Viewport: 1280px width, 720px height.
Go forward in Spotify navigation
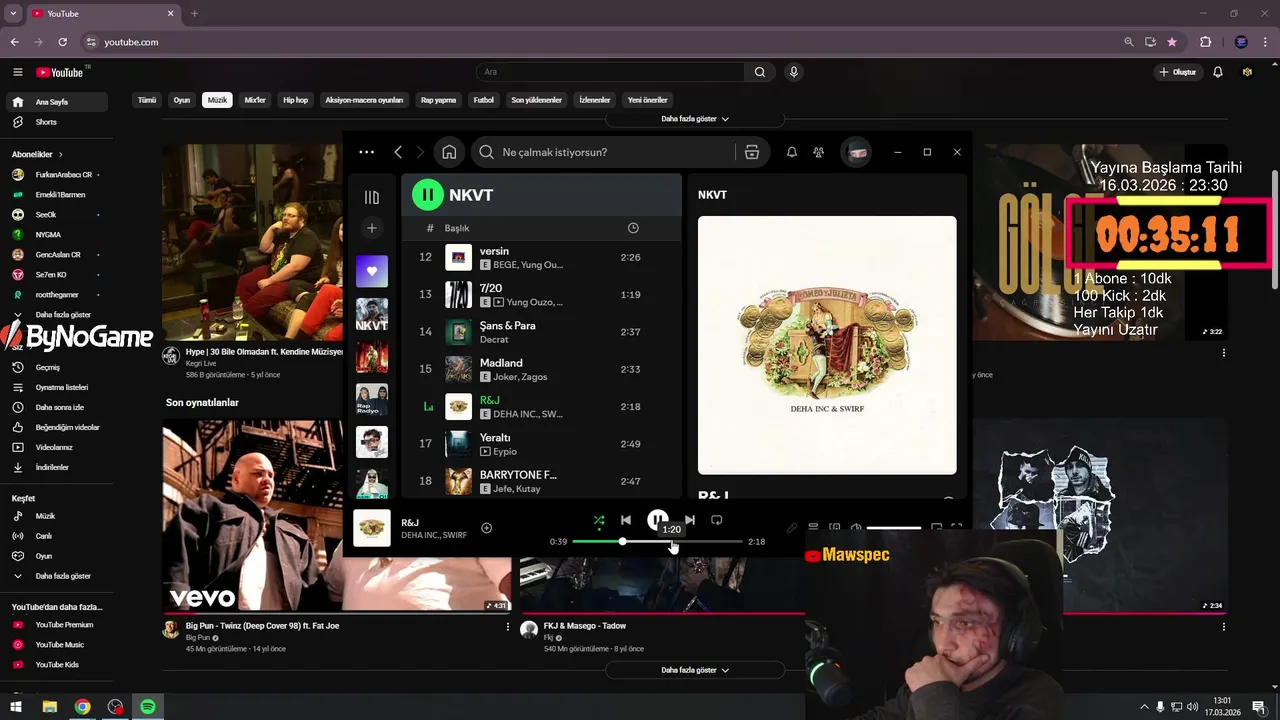pyautogui.click(x=420, y=152)
